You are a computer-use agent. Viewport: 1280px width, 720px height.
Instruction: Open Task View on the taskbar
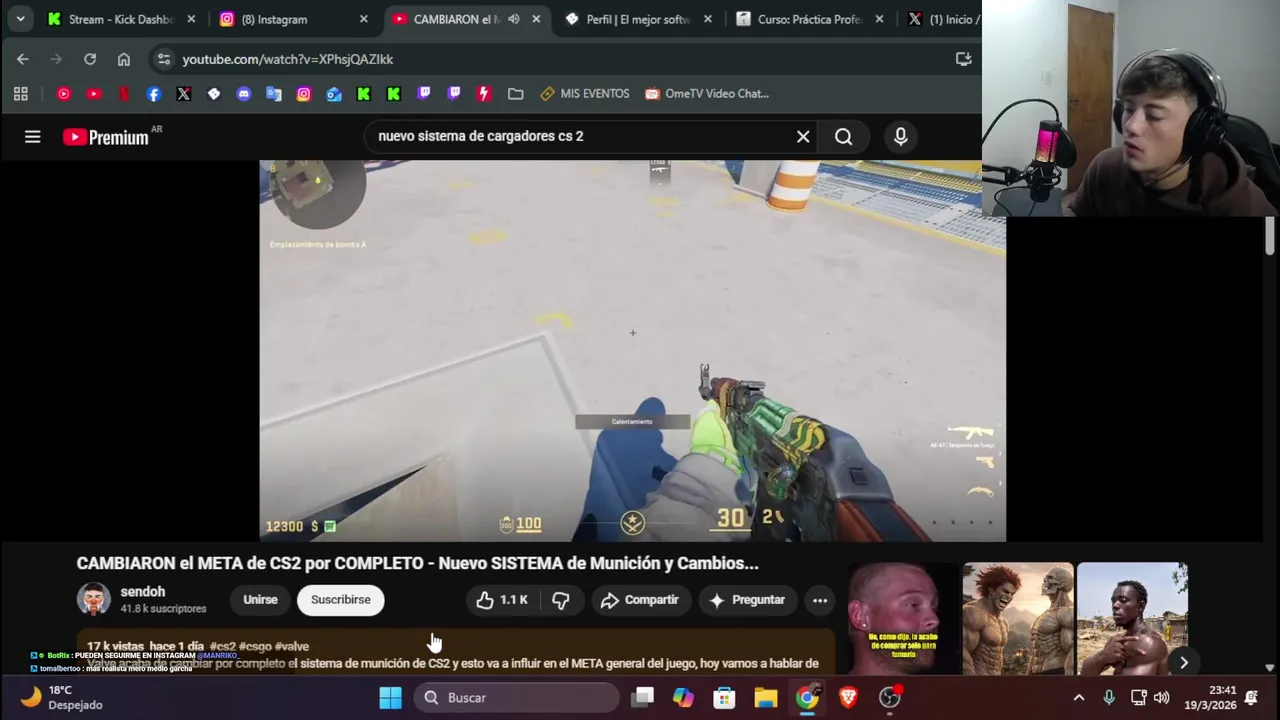[643, 698]
